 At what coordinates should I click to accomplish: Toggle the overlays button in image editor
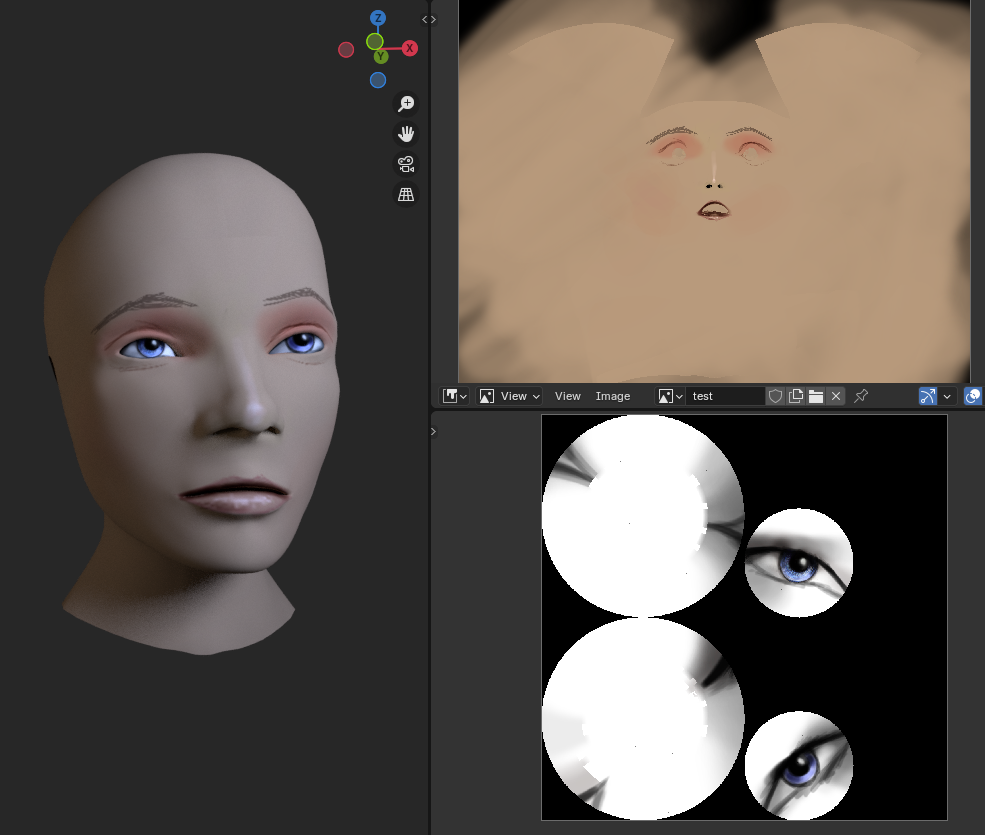click(972, 396)
